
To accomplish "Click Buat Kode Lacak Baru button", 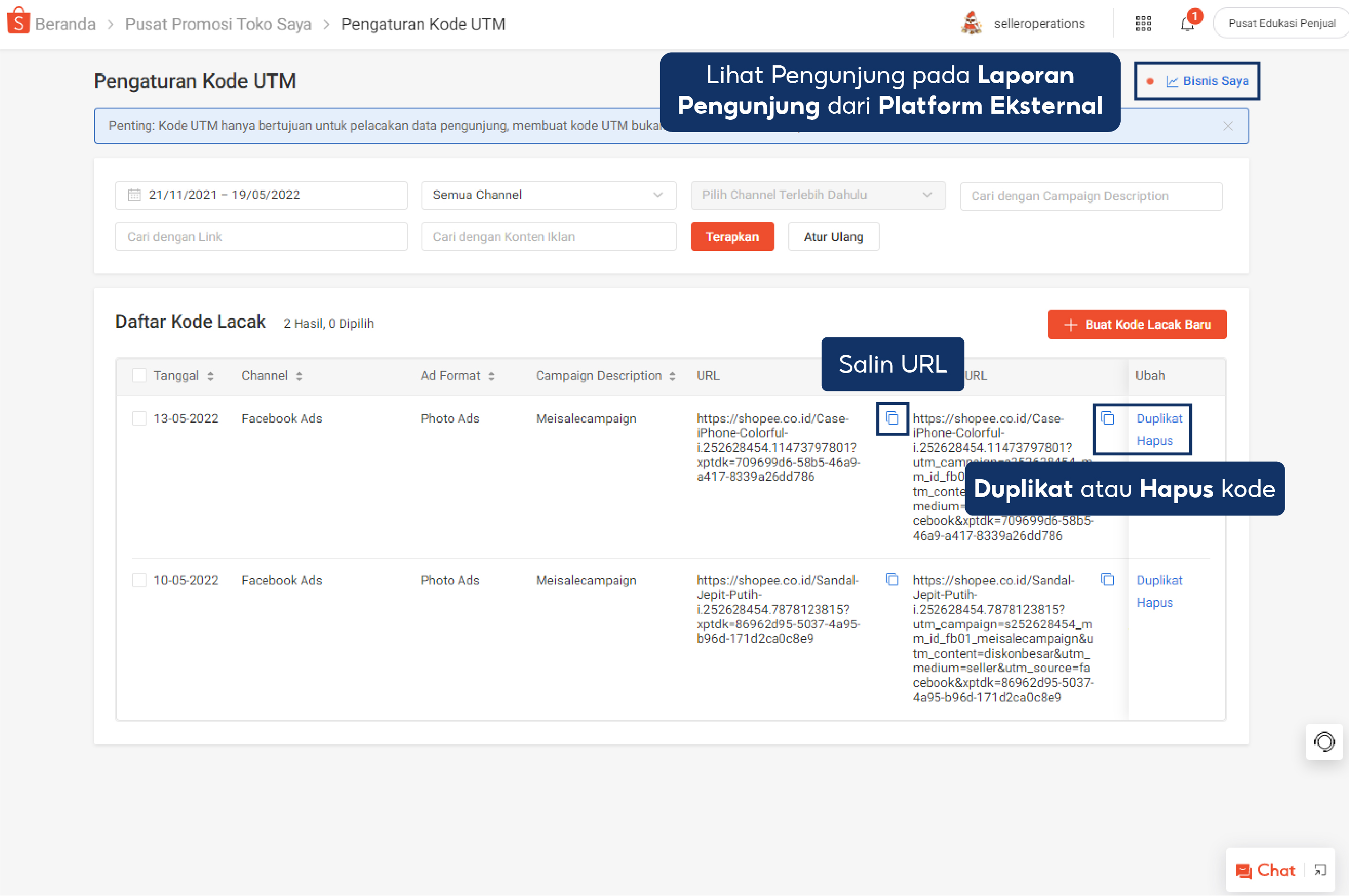I will point(1137,325).
